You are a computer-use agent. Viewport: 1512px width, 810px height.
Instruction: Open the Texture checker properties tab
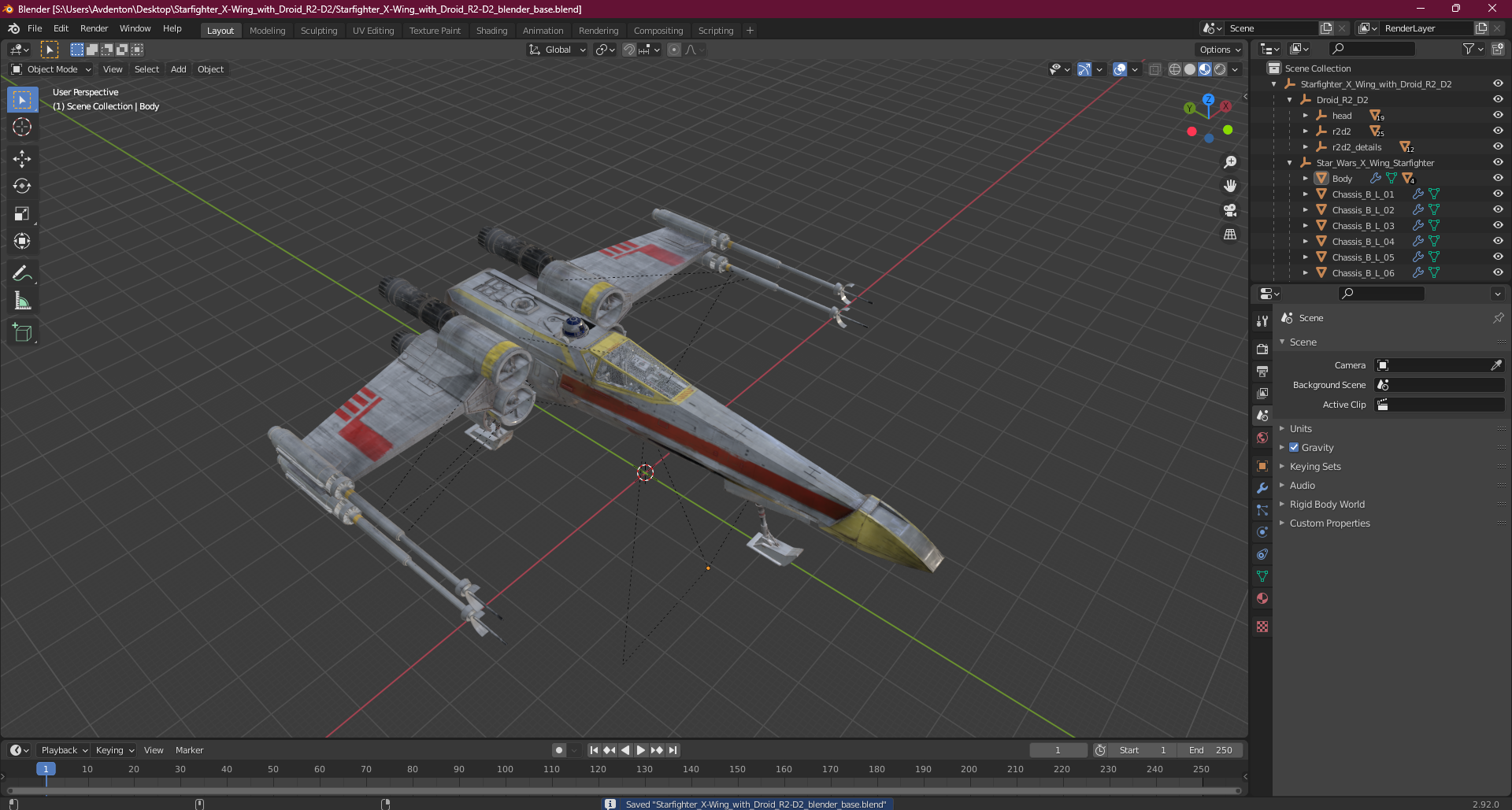tap(1262, 627)
